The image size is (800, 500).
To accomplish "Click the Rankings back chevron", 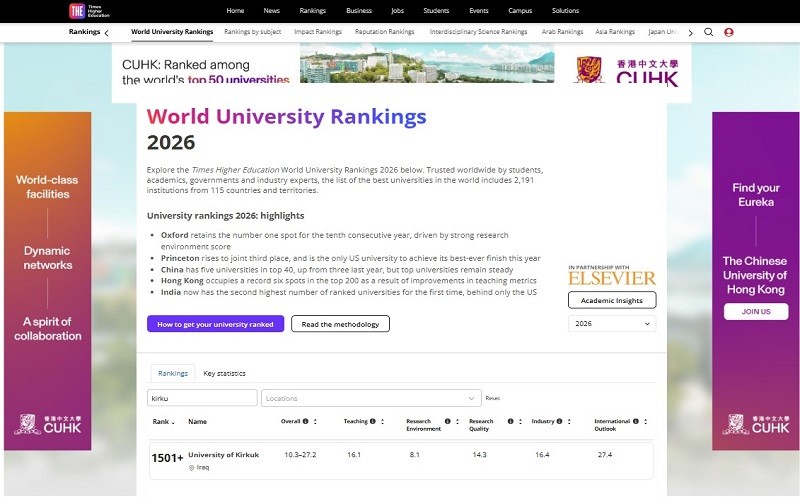I will click(x=107, y=32).
